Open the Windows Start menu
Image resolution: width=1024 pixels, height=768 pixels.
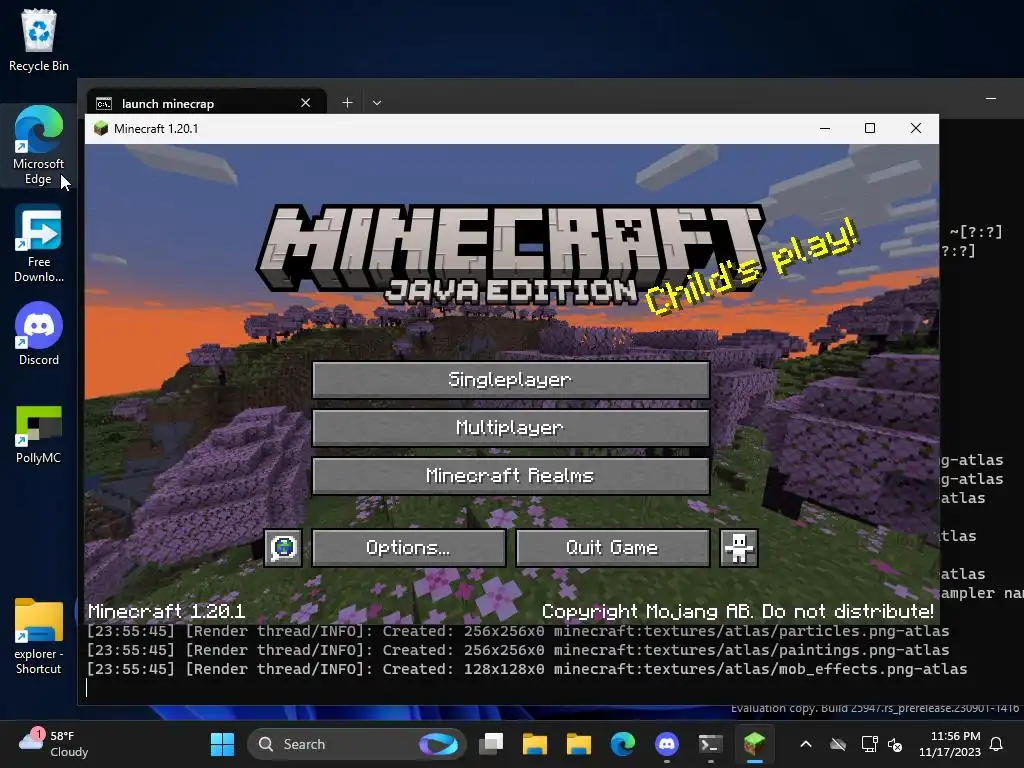point(222,744)
